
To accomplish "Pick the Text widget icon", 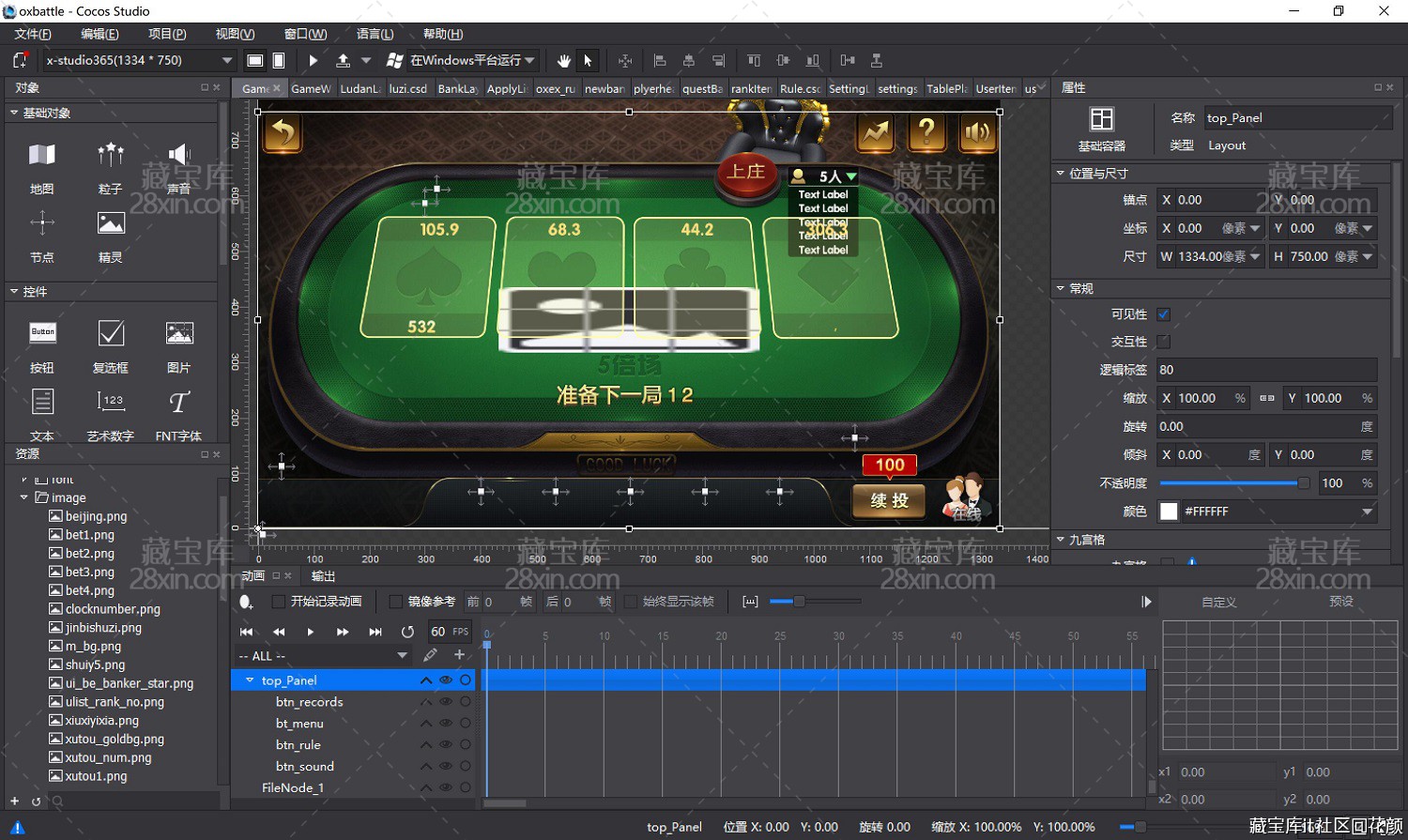I will 42,402.
